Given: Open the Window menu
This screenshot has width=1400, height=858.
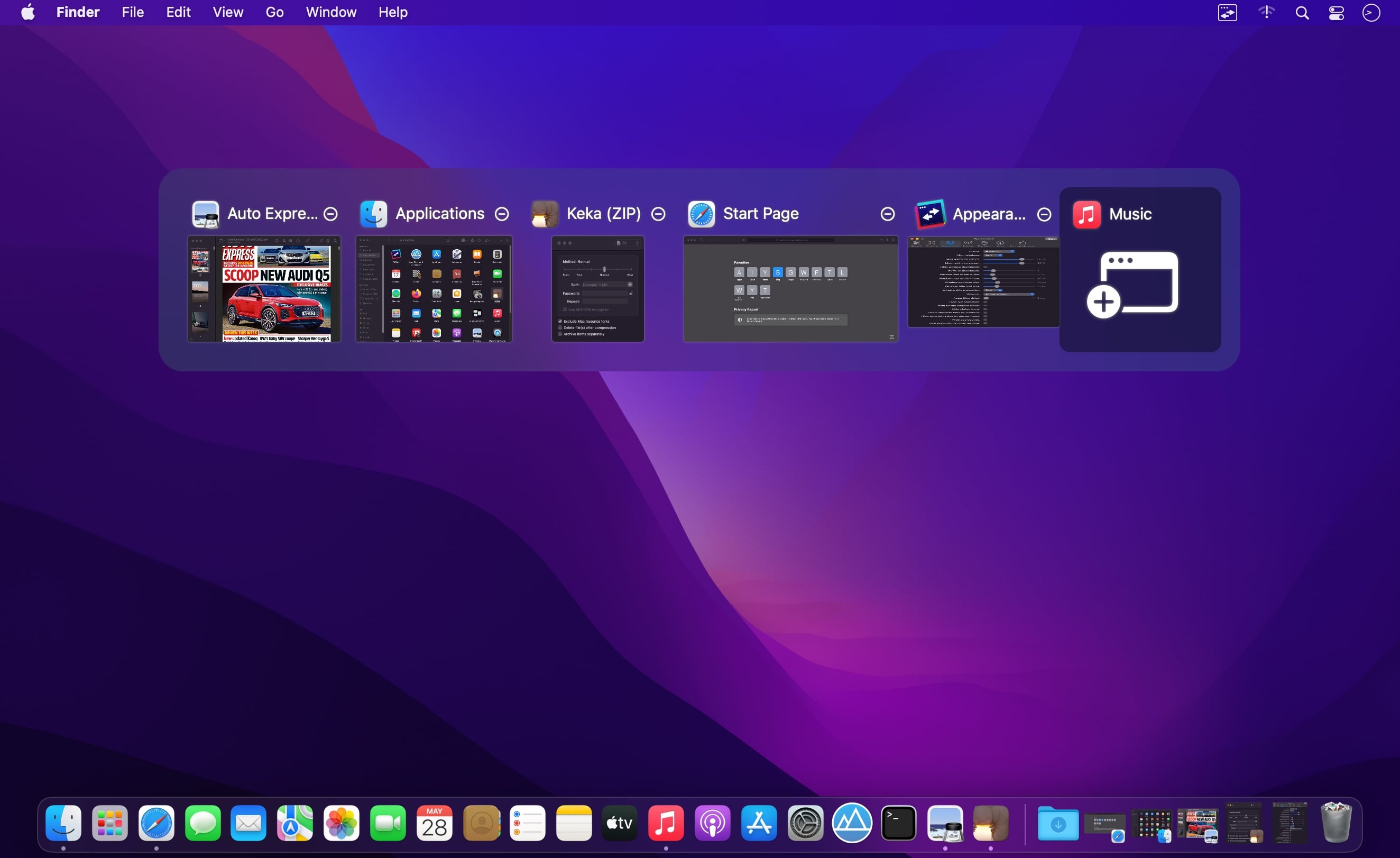Looking at the screenshot, I should coord(330,12).
